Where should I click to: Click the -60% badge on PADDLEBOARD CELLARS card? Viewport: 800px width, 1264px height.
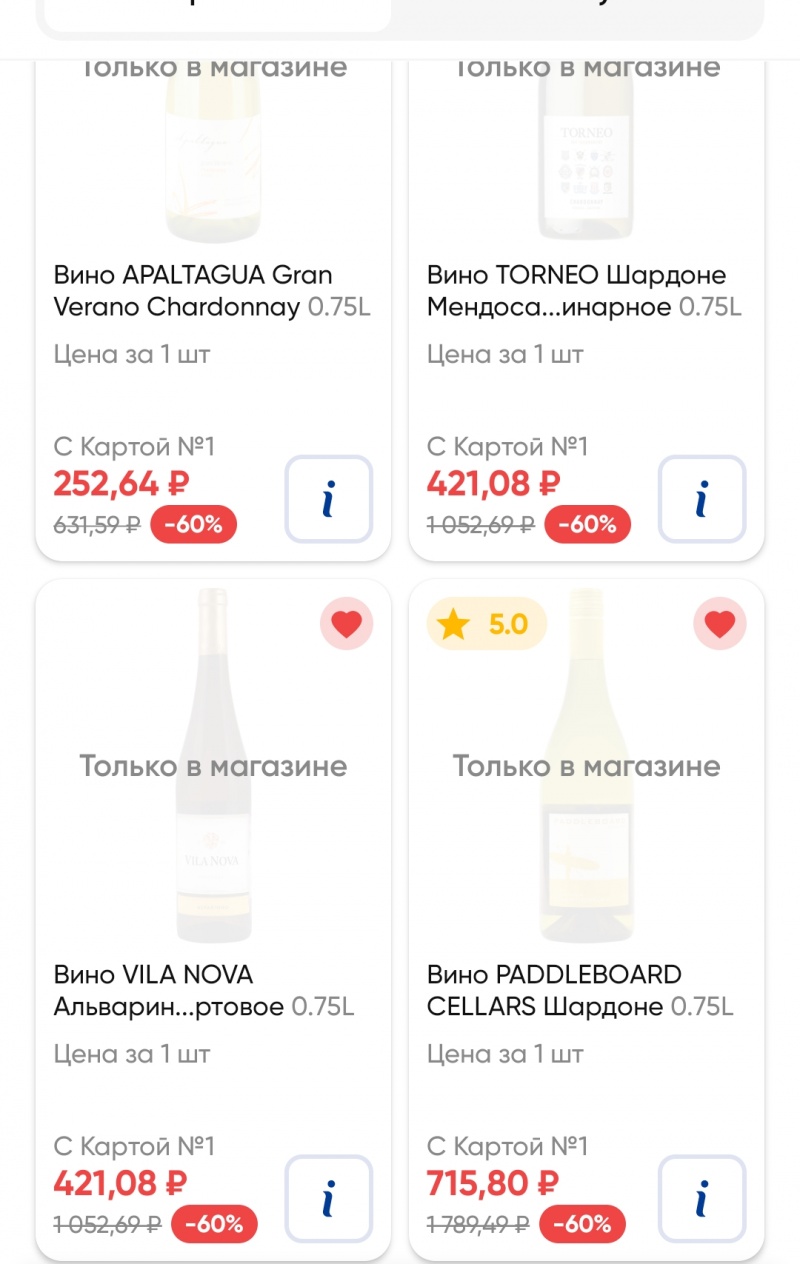click(582, 1224)
